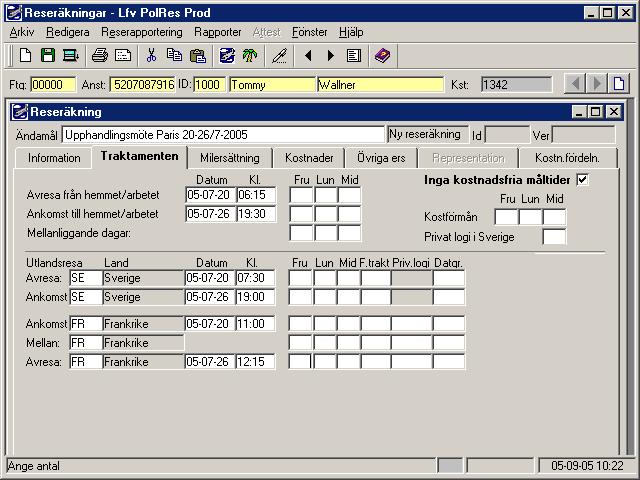Click Datgr. box in Ankomst Frankrike row

pyautogui.click(x=449, y=324)
